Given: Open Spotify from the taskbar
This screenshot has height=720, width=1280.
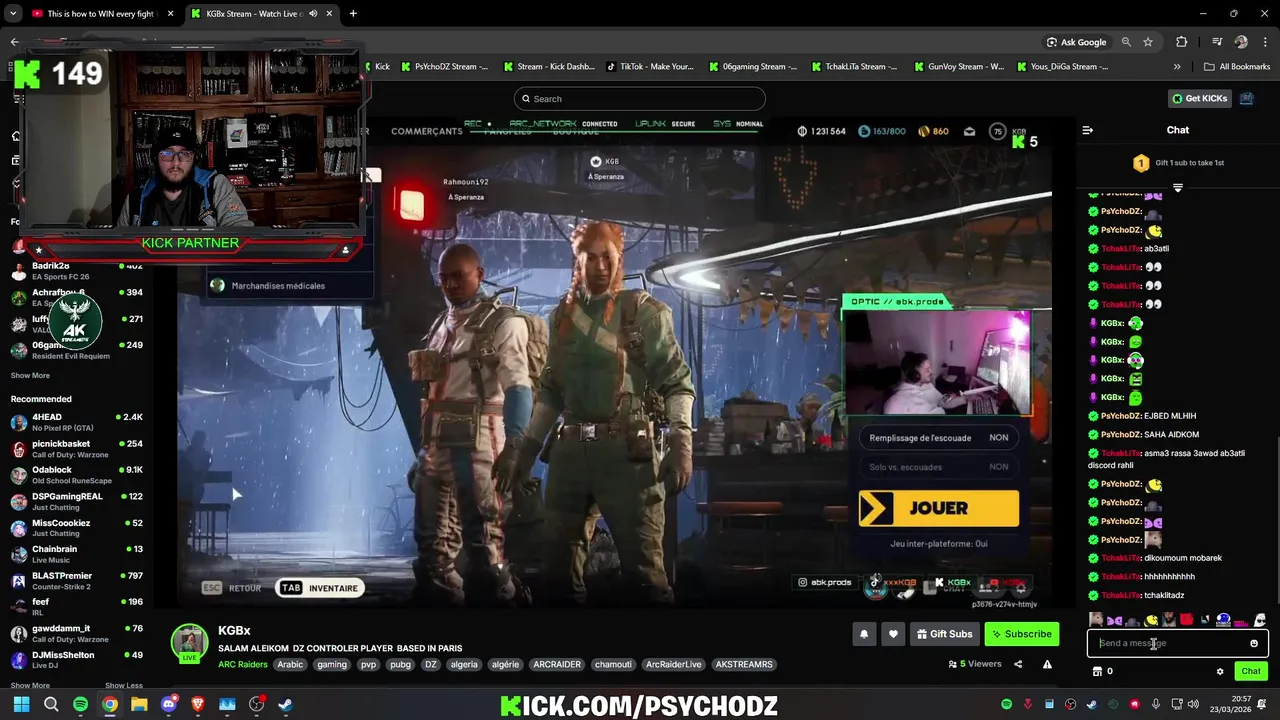Looking at the screenshot, I should (80, 705).
